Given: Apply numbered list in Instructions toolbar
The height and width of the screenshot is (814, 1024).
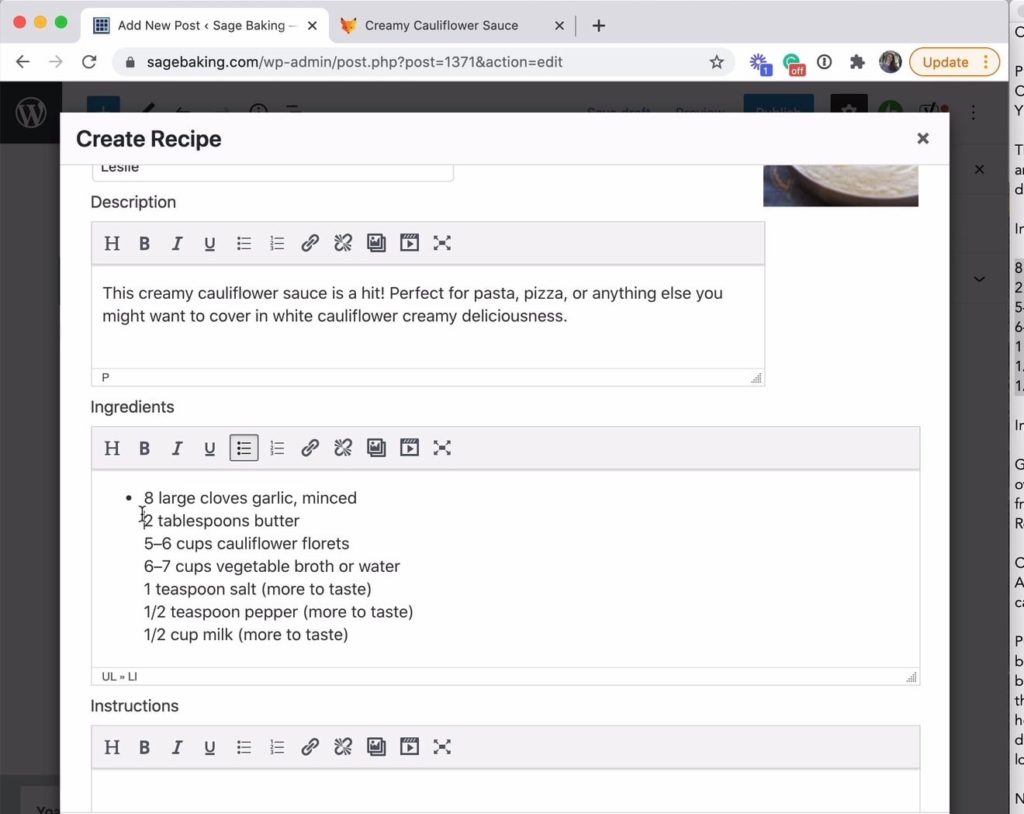Looking at the screenshot, I should coord(277,747).
